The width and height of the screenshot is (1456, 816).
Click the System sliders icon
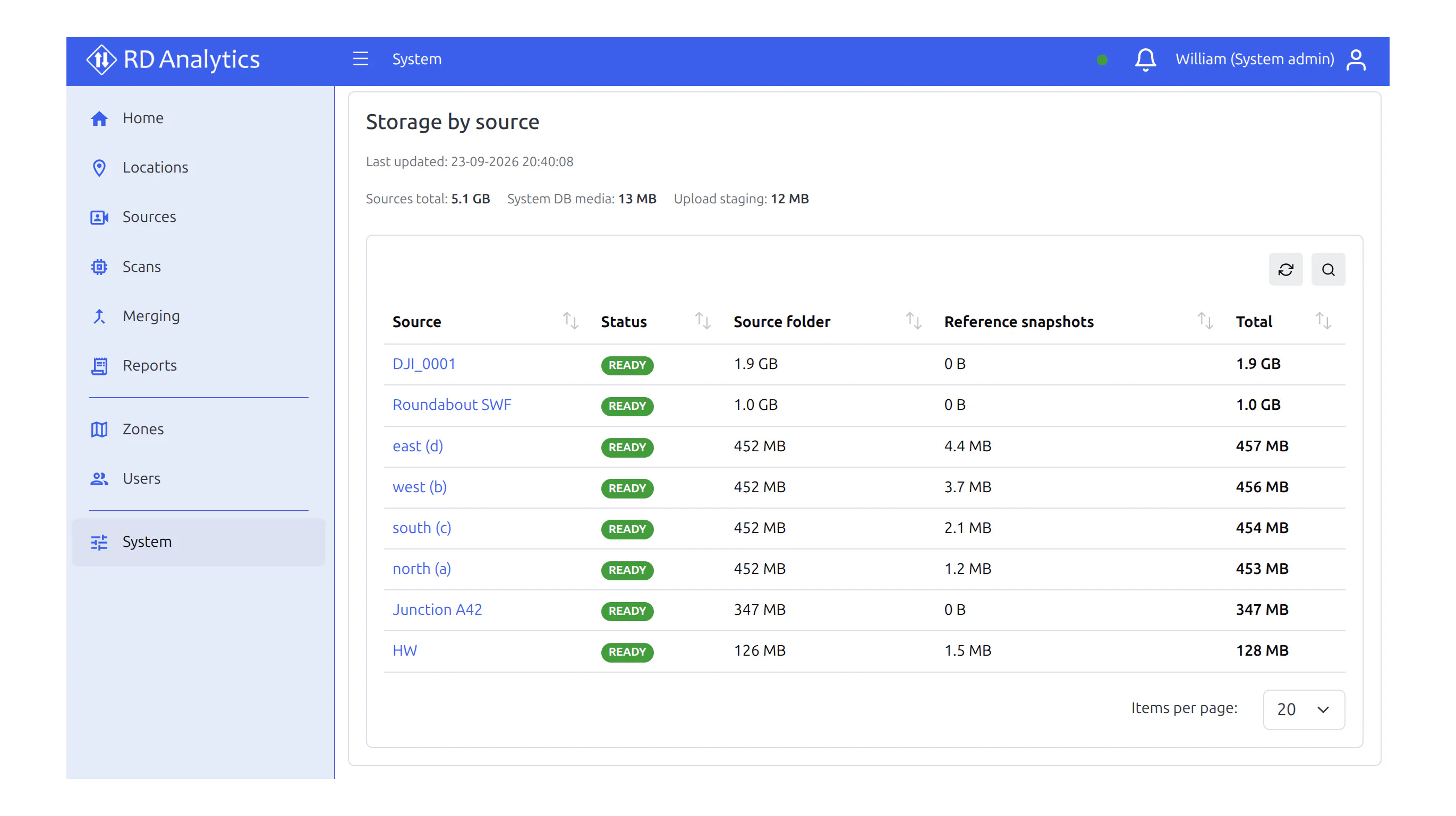[x=99, y=543]
